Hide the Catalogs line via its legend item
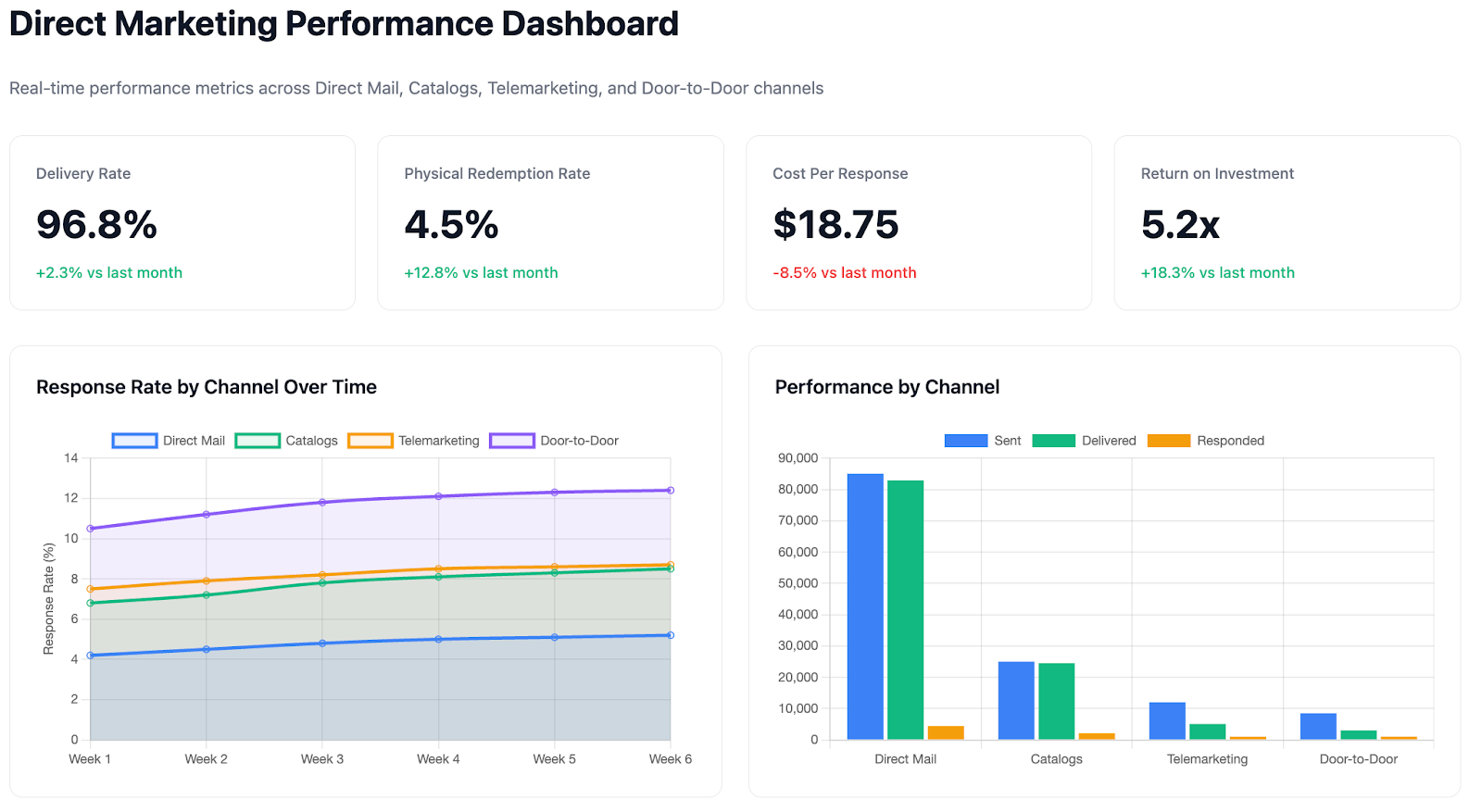The image size is (1482, 812). [x=287, y=441]
